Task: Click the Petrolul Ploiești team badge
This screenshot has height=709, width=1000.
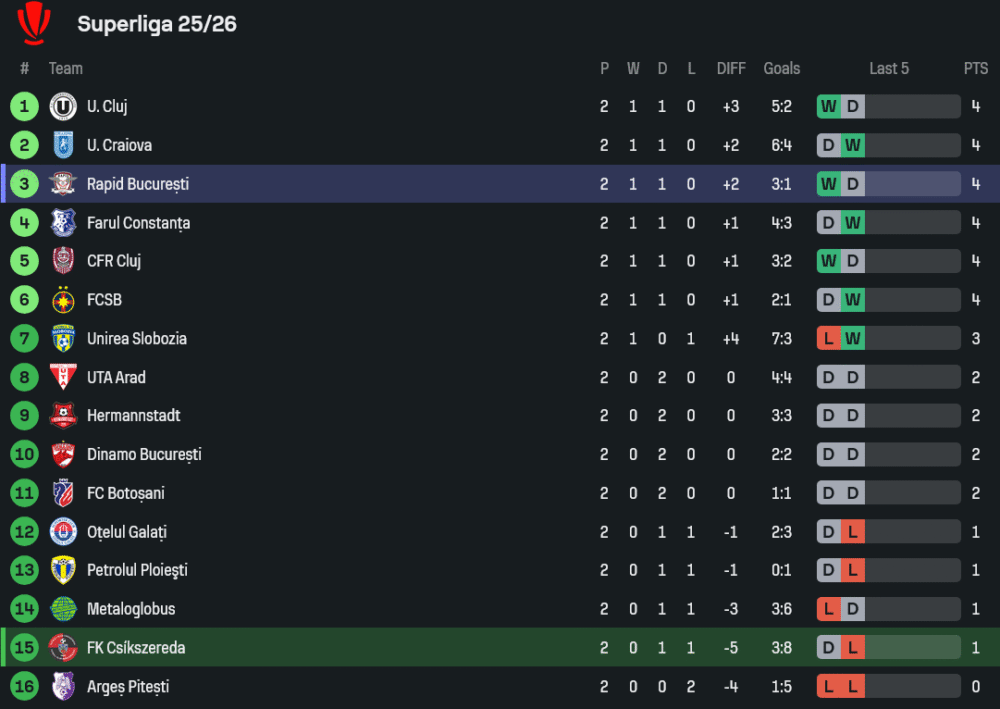Action: coord(63,570)
